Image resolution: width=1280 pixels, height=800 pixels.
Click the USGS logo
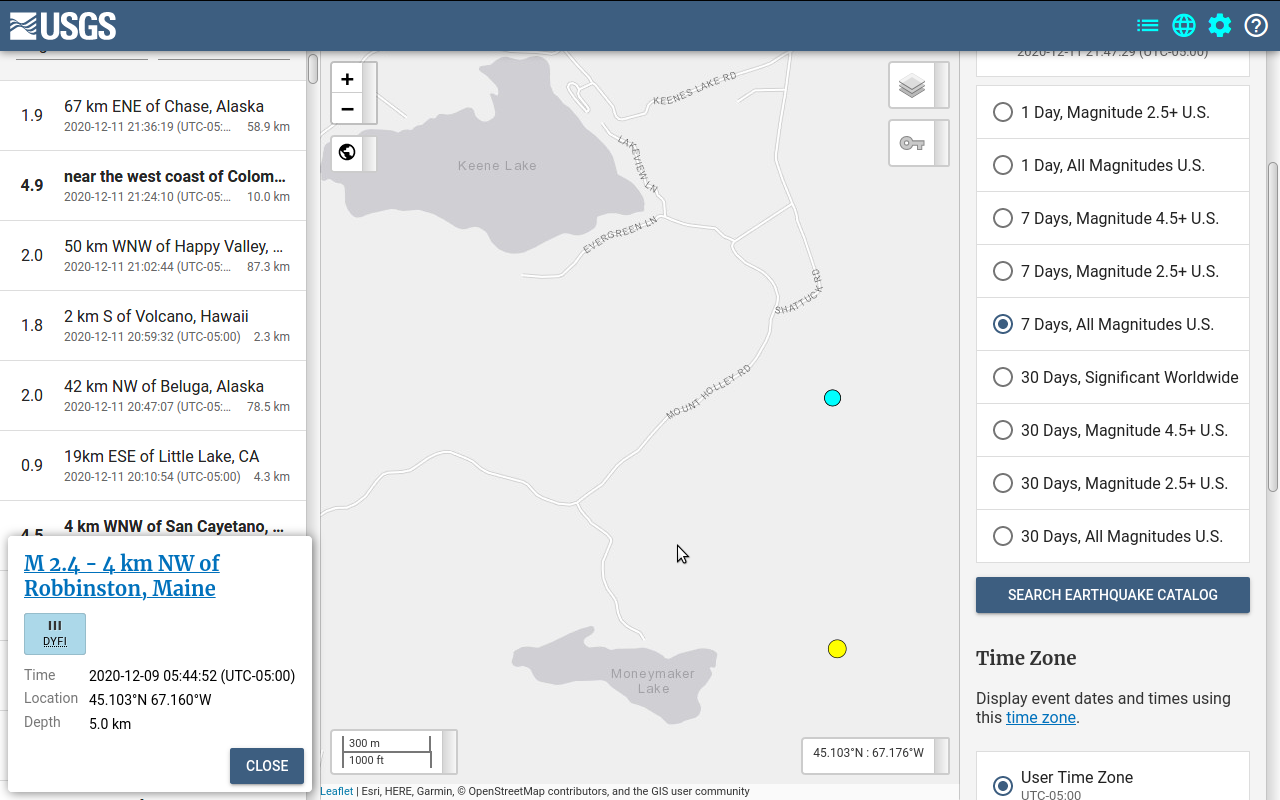[62, 26]
